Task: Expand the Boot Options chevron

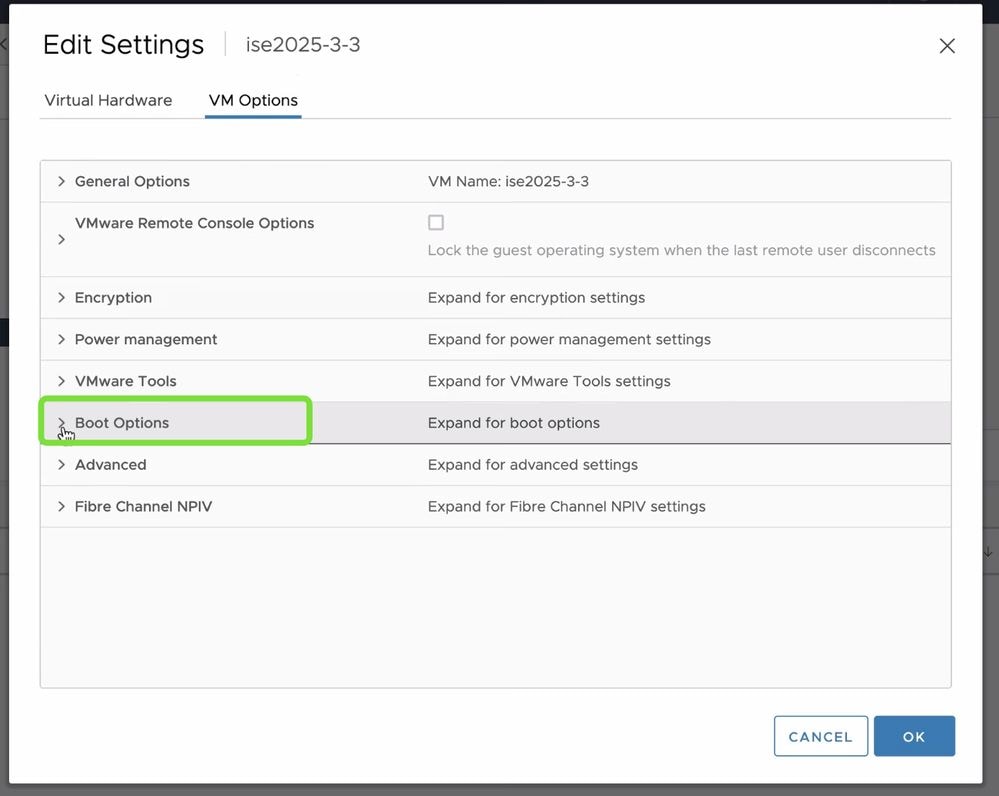Action: pos(61,423)
